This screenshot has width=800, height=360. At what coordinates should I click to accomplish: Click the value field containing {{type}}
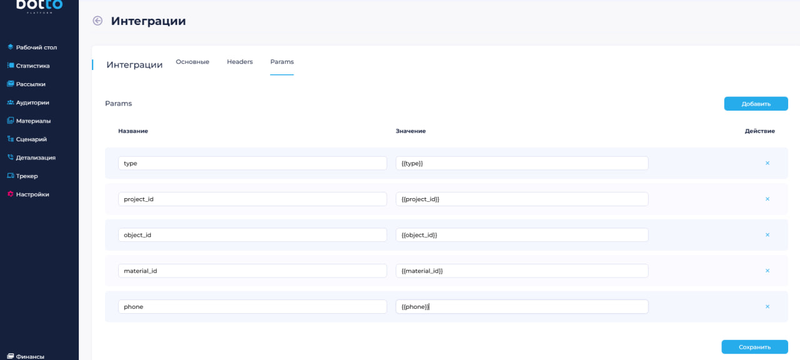click(522, 163)
